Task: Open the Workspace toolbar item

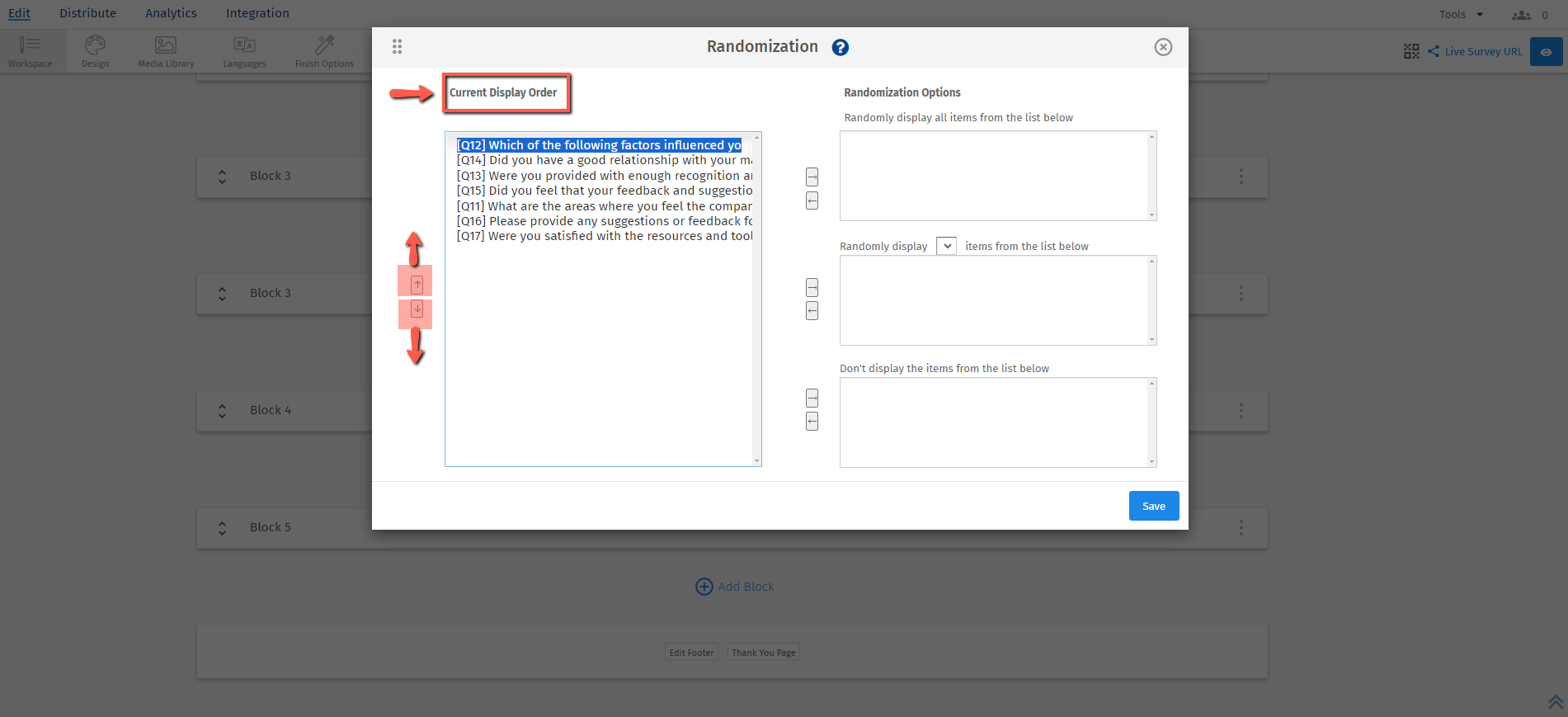Action: (30, 51)
